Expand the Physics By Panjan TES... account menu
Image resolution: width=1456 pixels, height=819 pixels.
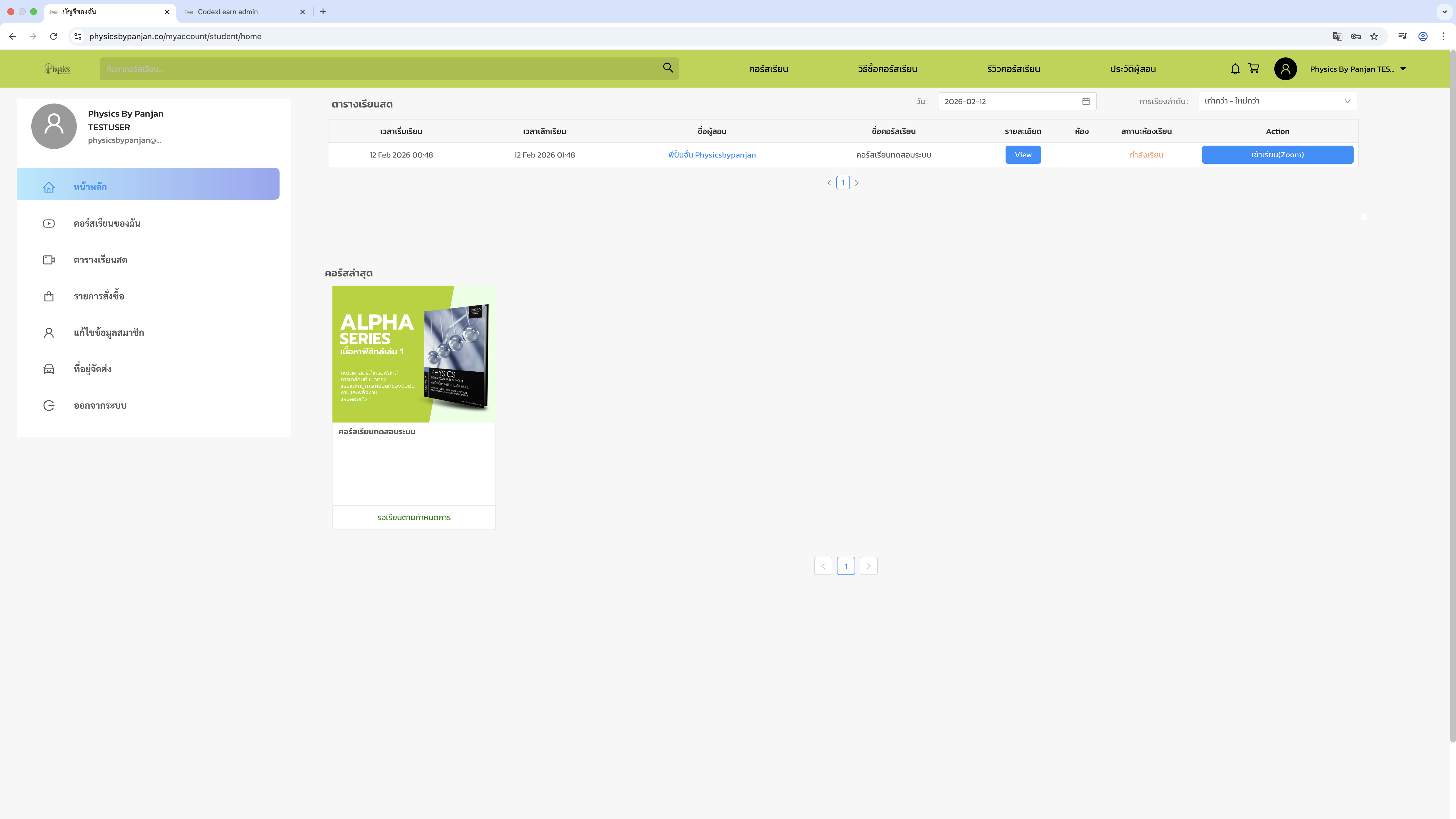[x=1358, y=69]
